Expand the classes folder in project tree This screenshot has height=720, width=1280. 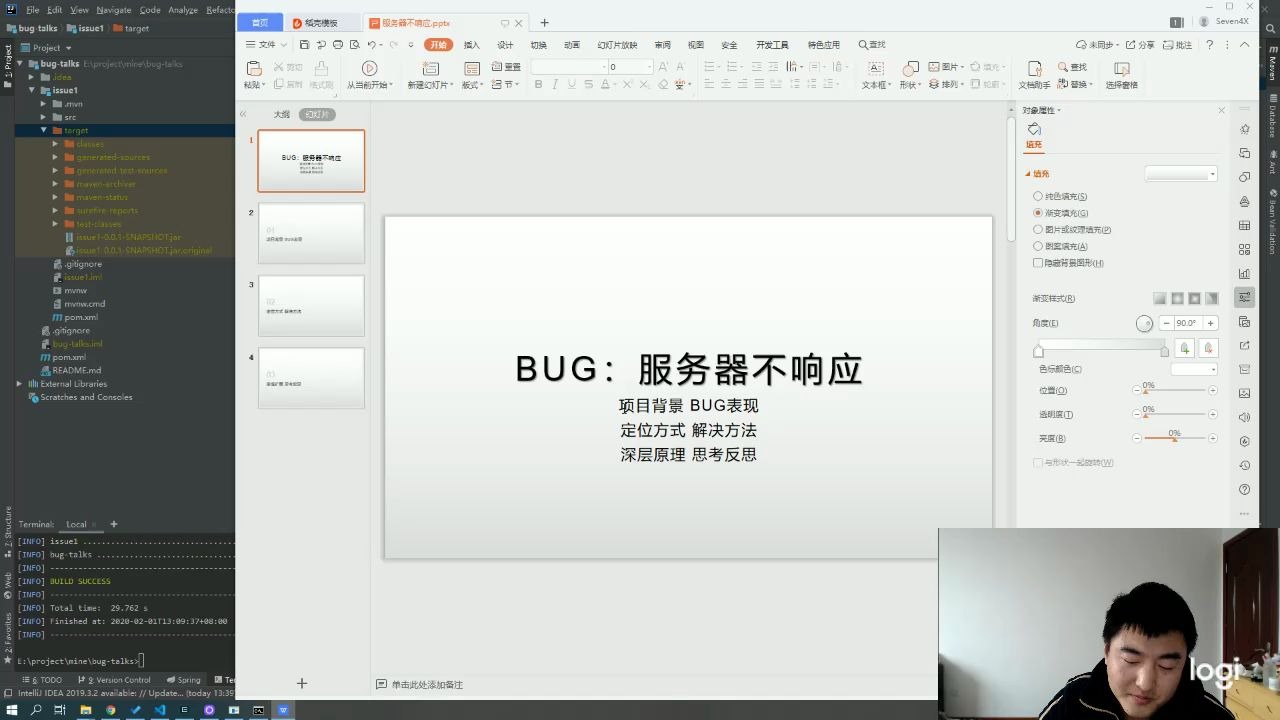click(56, 144)
